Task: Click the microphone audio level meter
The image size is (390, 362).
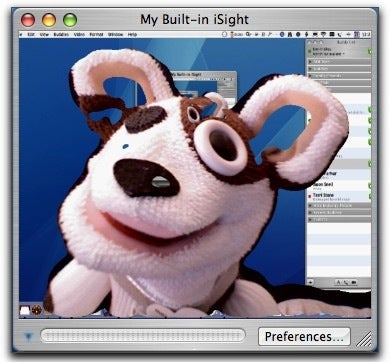Action: [143, 336]
